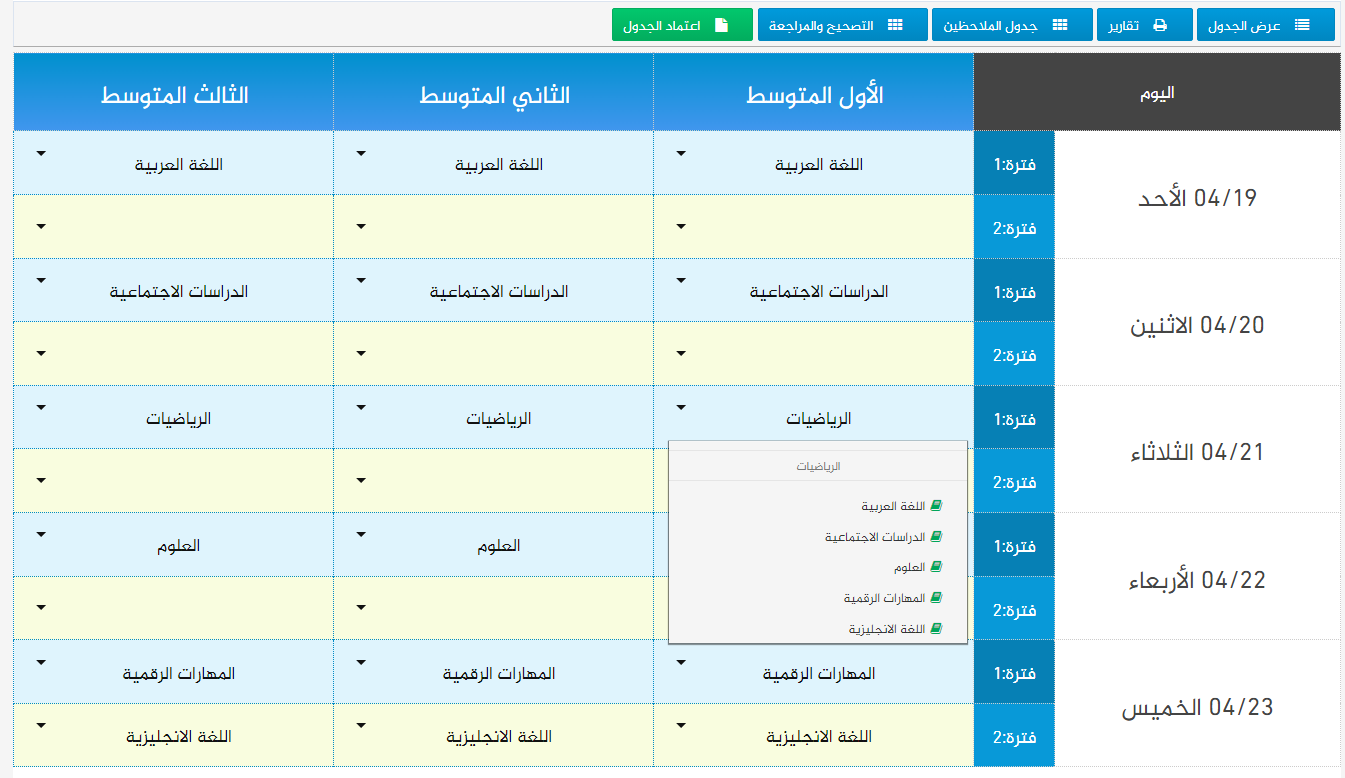
Task: Choose اللغة الانجليزية in the open subject menu
Action: click(887, 629)
